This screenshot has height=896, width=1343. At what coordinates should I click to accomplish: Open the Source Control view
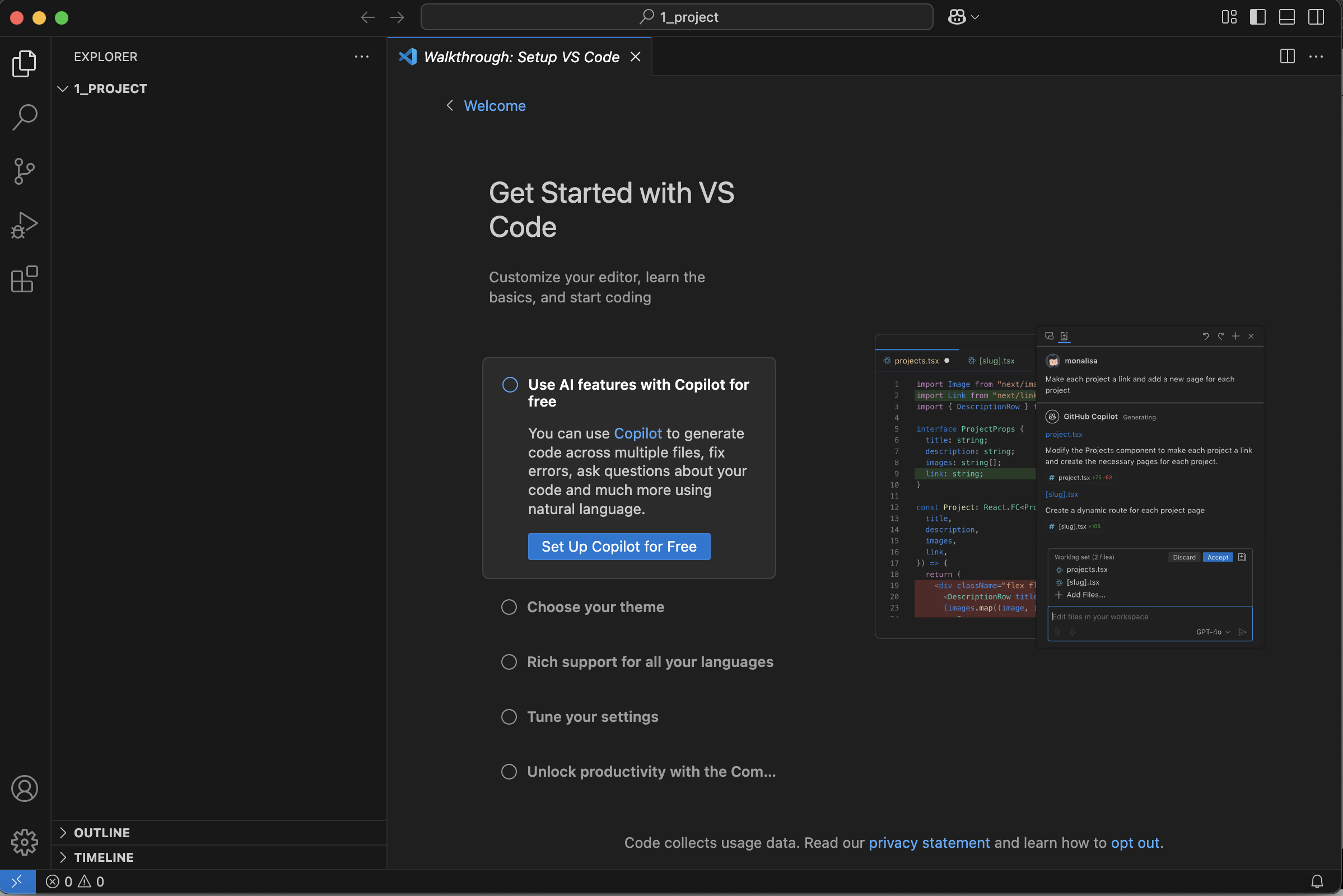pyautogui.click(x=25, y=171)
